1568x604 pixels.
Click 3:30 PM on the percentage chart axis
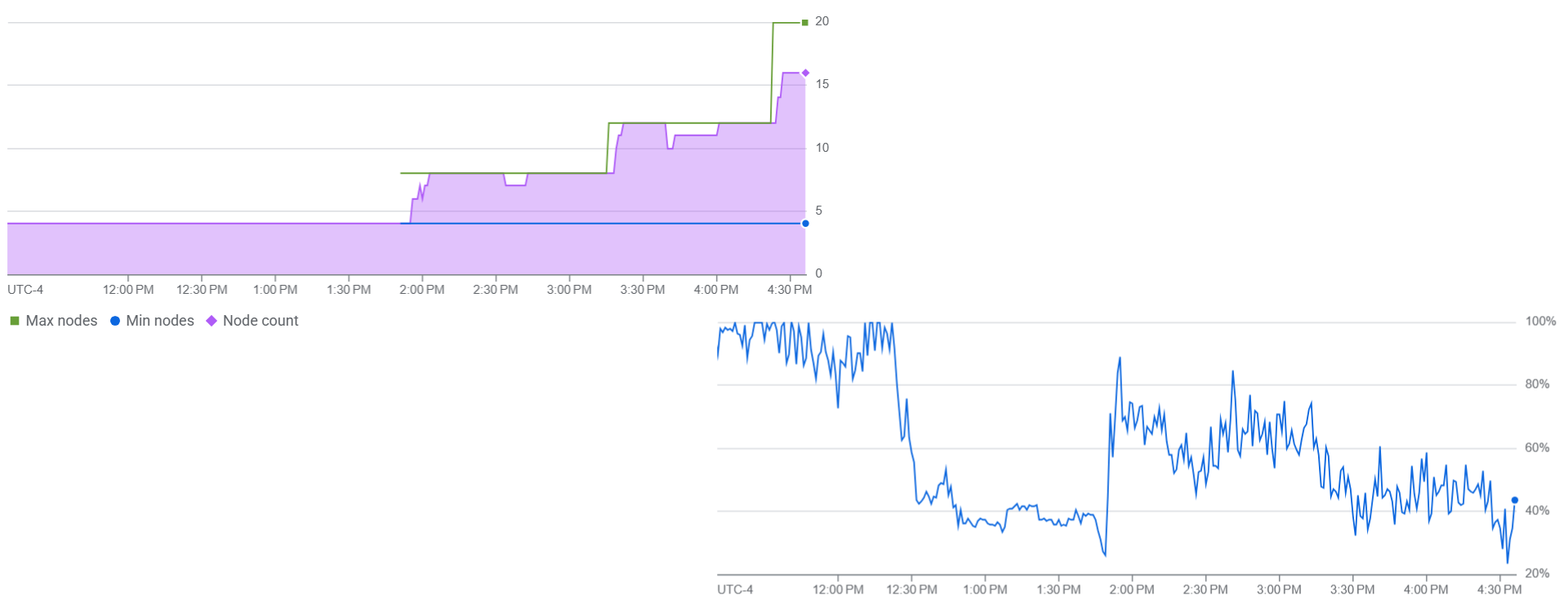click(x=1352, y=589)
